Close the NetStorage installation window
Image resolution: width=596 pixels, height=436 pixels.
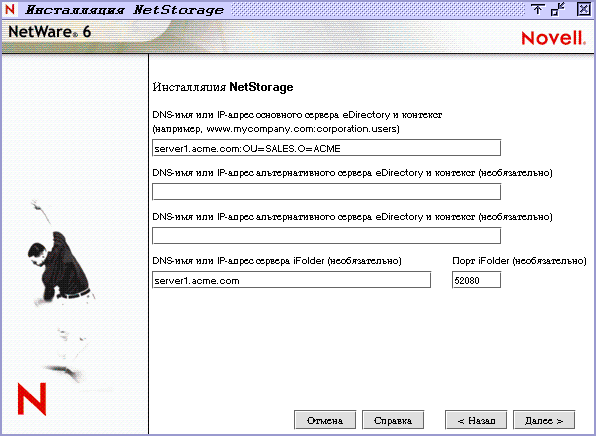pos(583,9)
